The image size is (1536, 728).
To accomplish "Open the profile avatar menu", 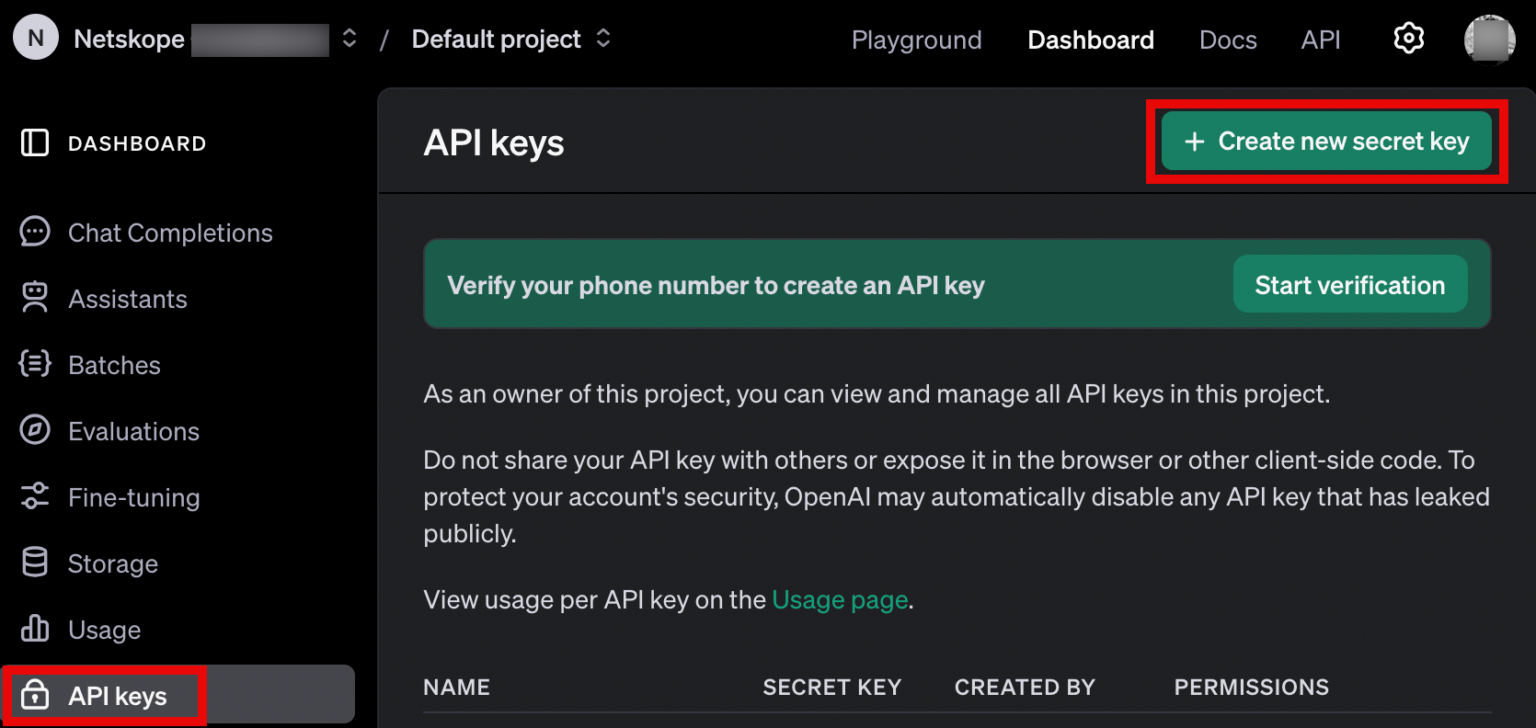I will pos(1489,38).
